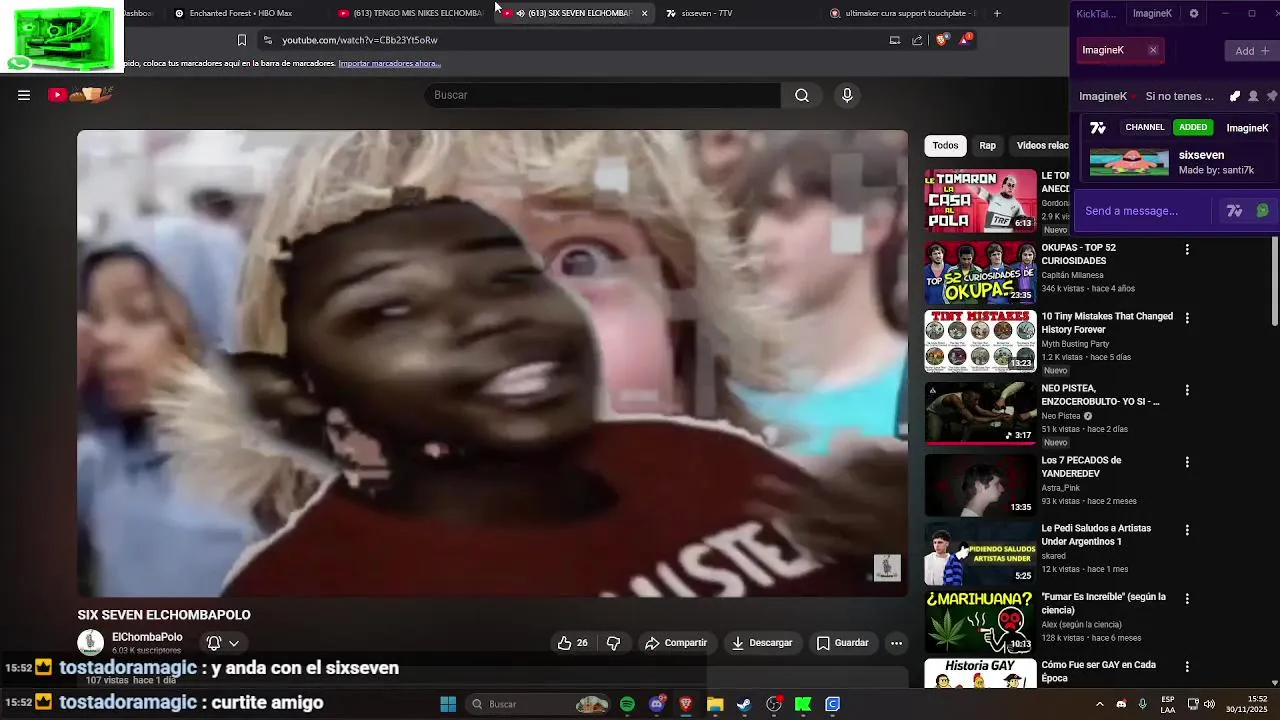Open 10 Tiny Mistakes video thumbnail
This screenshot has width=1280, height=720.
coord(980,341)
